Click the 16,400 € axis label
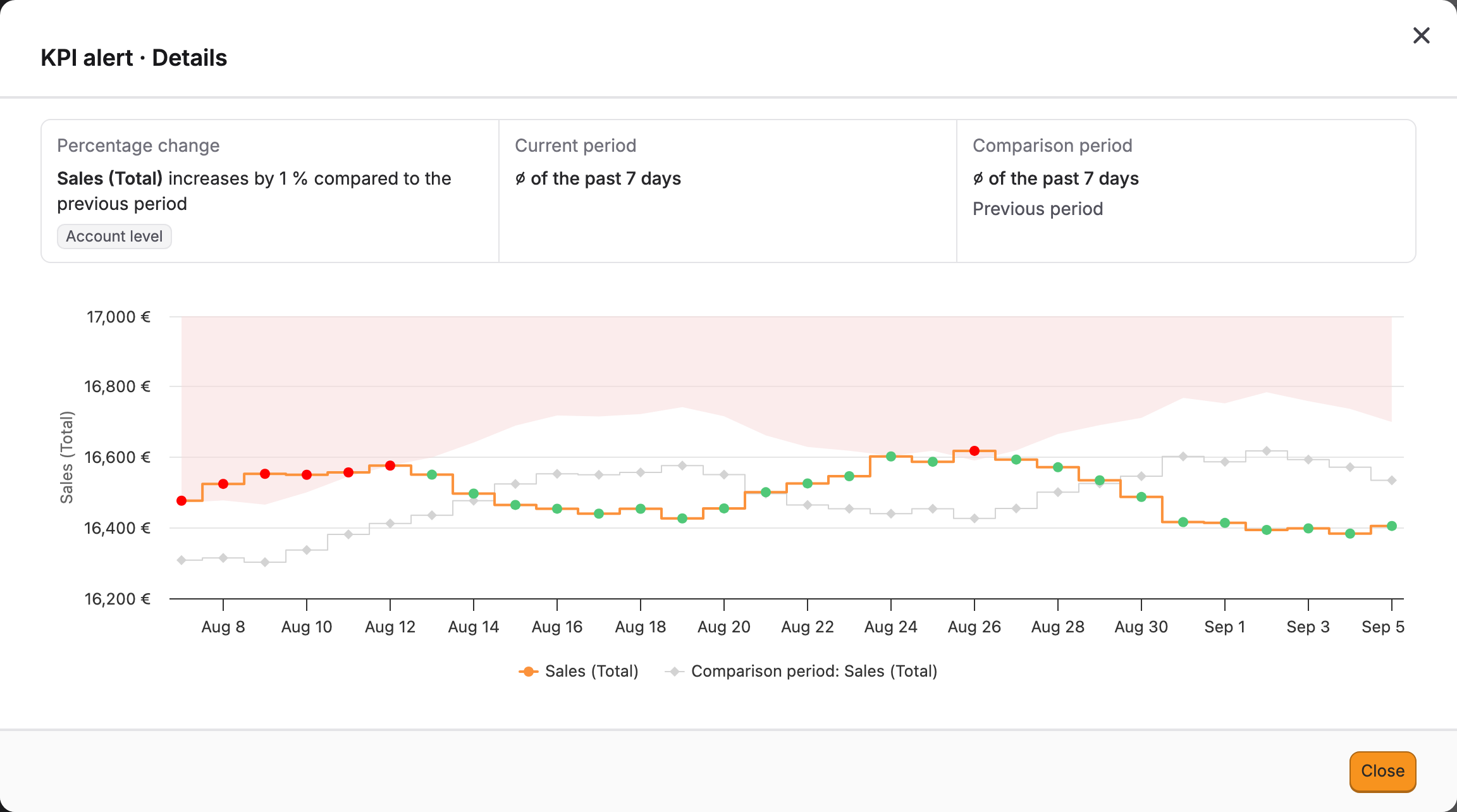Image resolution: width=1457 pixels, height=812 pixels. coord(117,528)
